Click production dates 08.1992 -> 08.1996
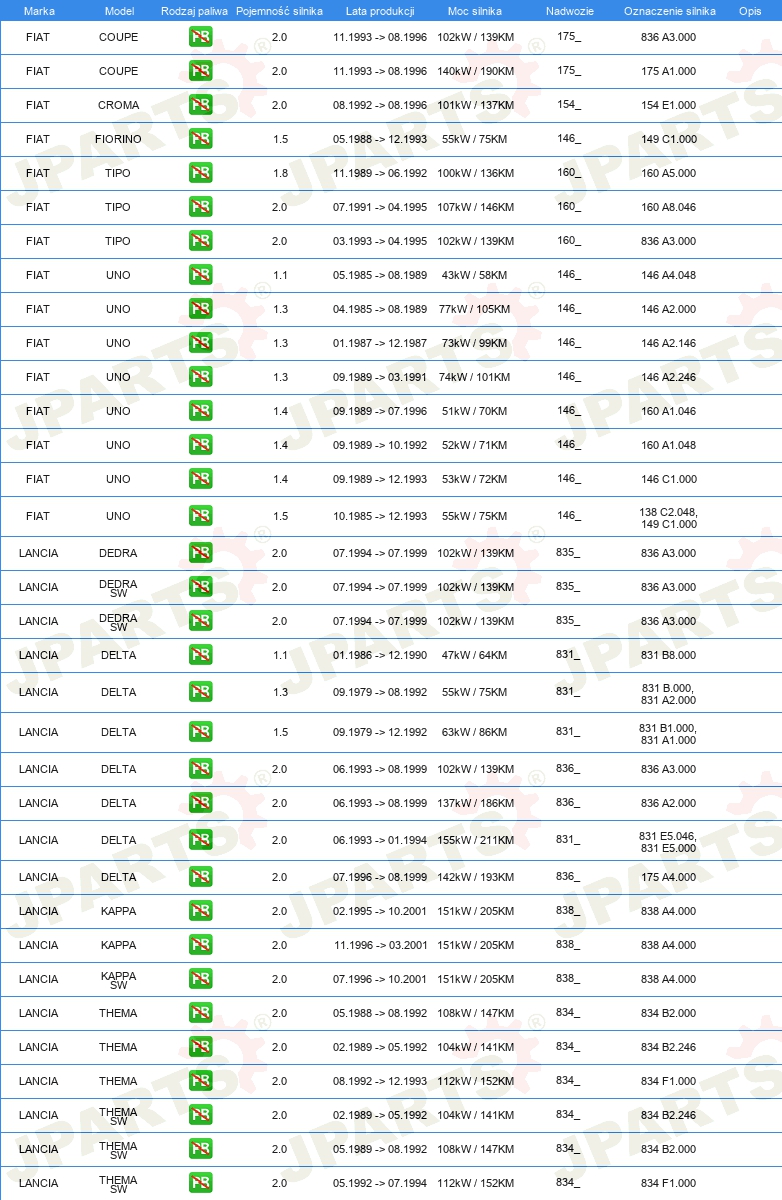782x1200 pixels. pos(380,105)
